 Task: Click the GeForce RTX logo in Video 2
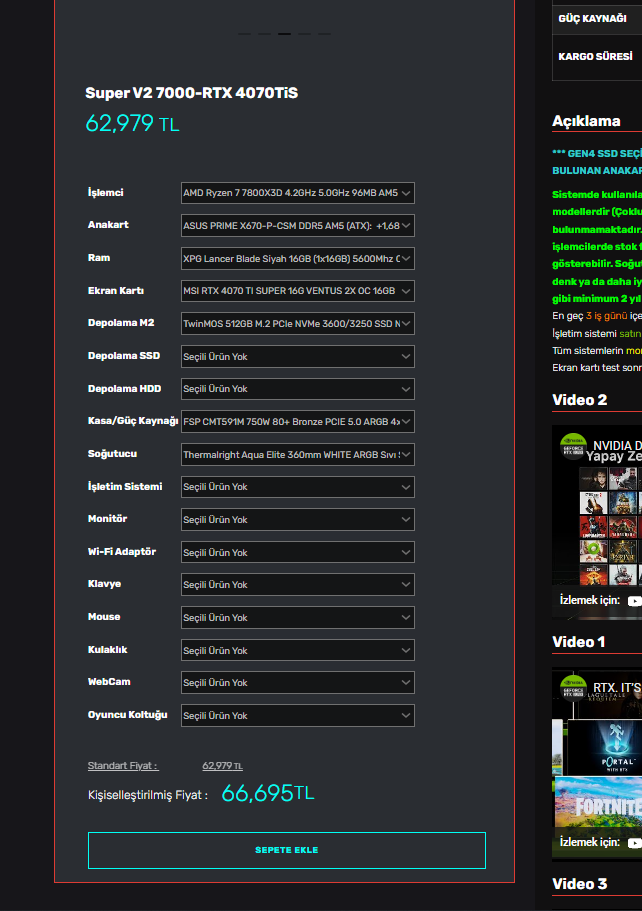(573, 446)
